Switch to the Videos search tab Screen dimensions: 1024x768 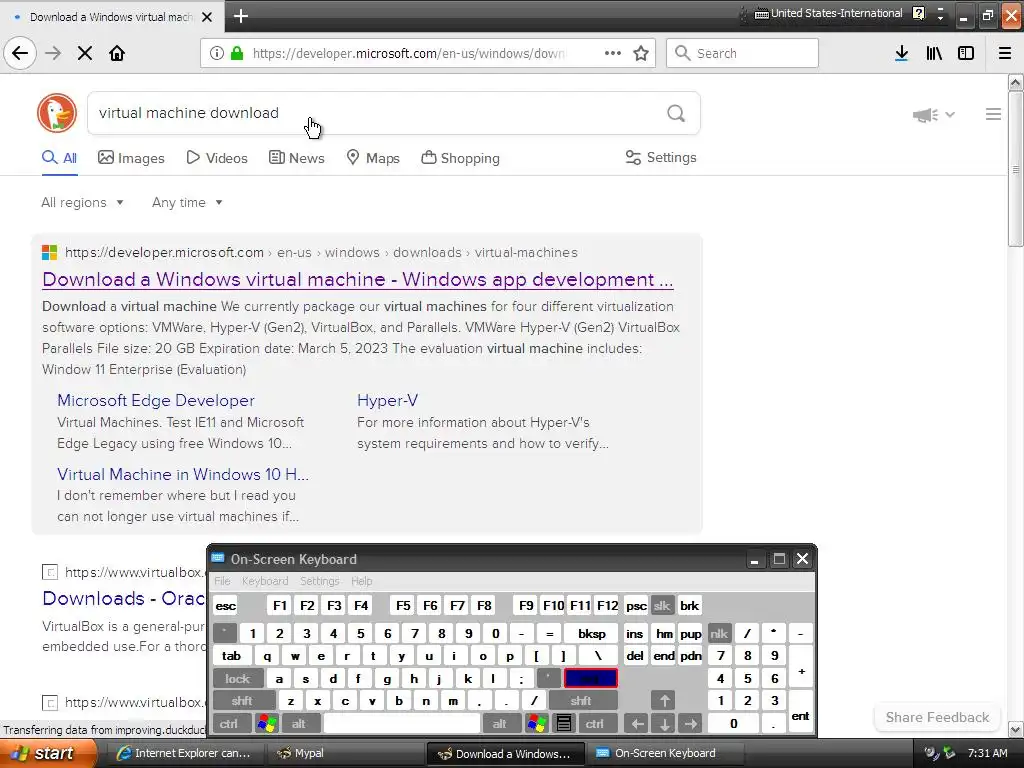point(217,158)
